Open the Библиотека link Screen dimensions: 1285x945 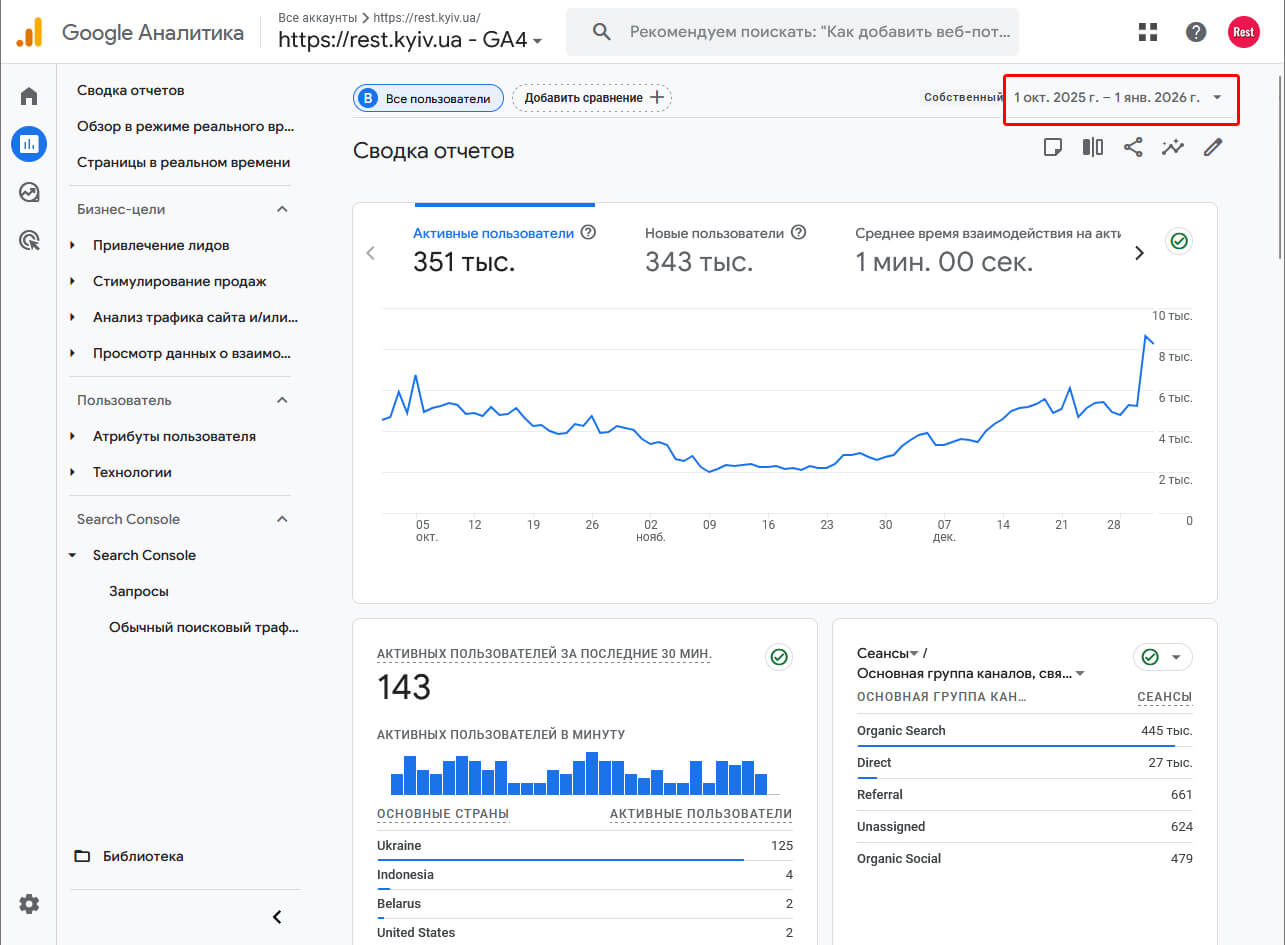pos(142,856)
